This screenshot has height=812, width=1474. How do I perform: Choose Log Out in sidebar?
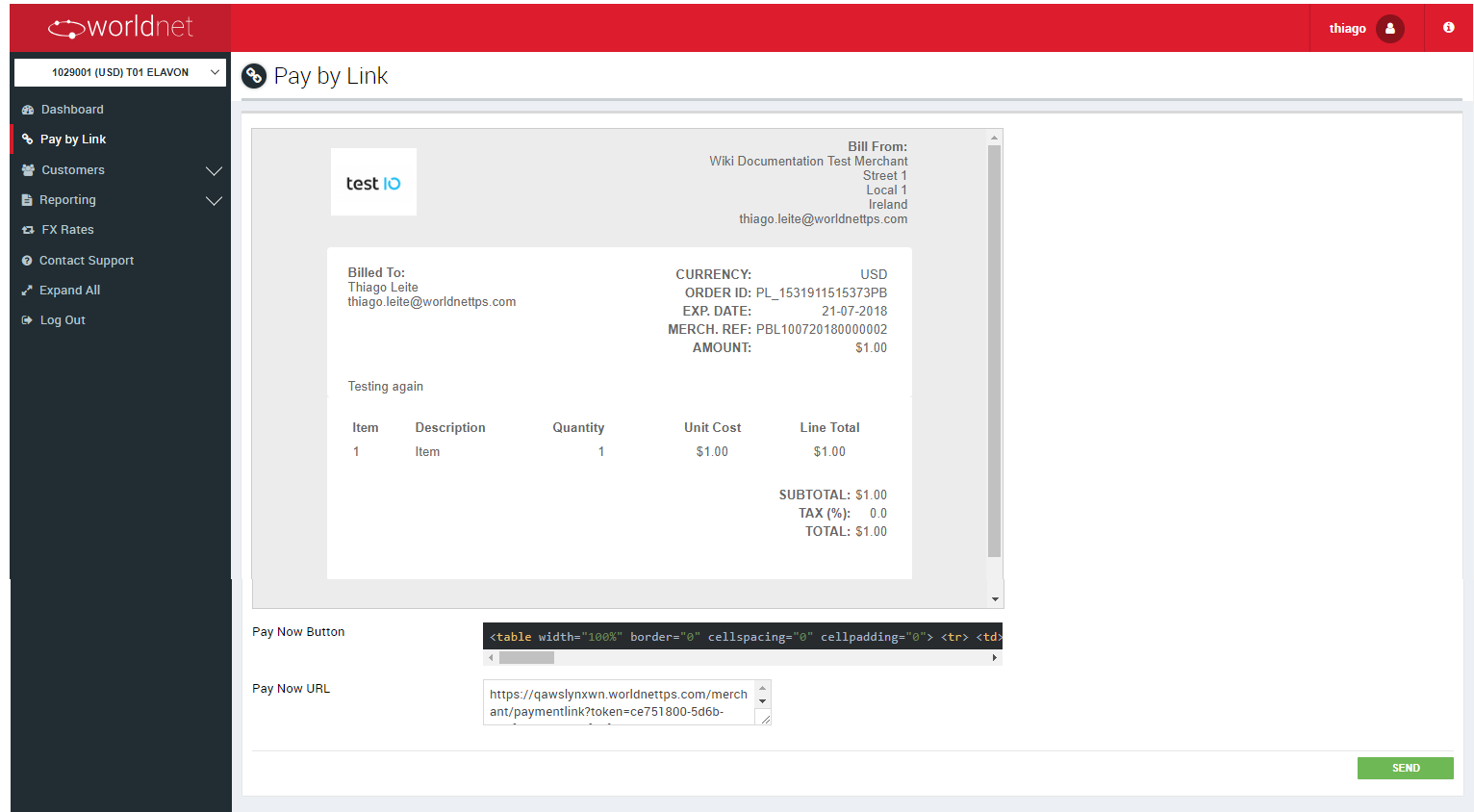point(63,320)
